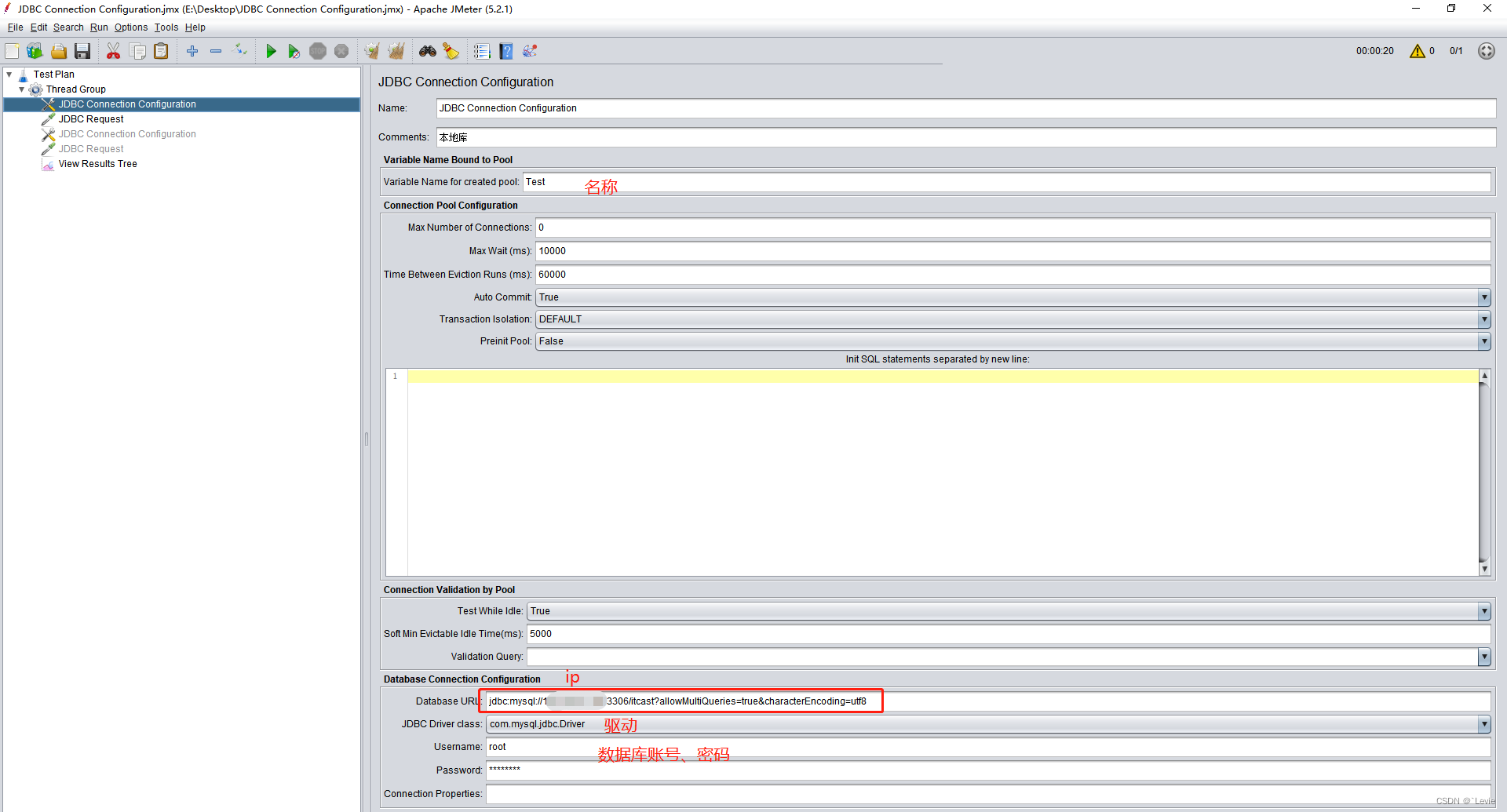The width and height of the screenshot is (1507, 812).
Task: Click the Stop test icon
Action: tap(318, 51)
